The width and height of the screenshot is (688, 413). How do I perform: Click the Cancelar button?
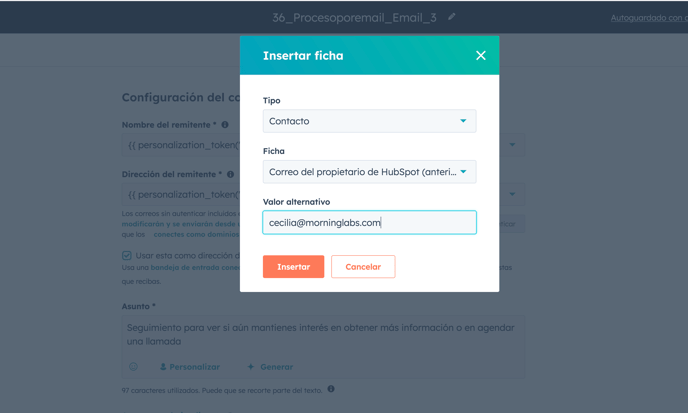(x=363, y=267)
